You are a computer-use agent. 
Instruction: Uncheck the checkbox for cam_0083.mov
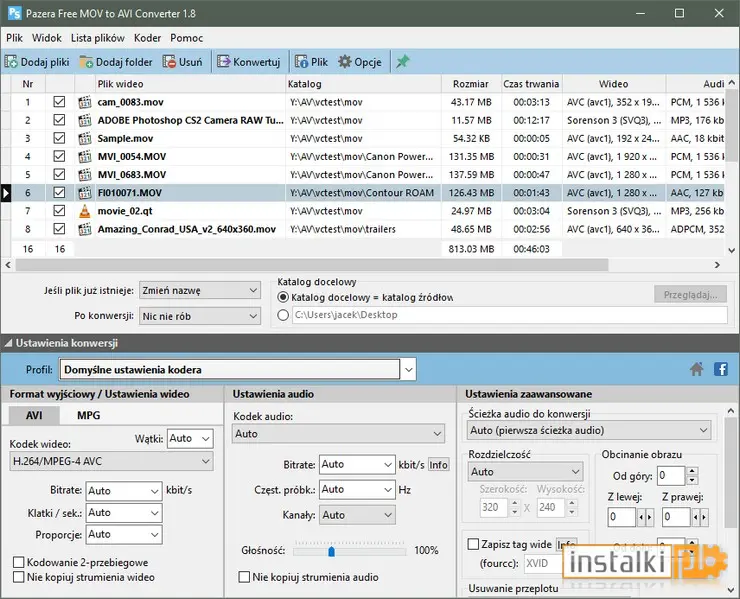tap(59, 102)
